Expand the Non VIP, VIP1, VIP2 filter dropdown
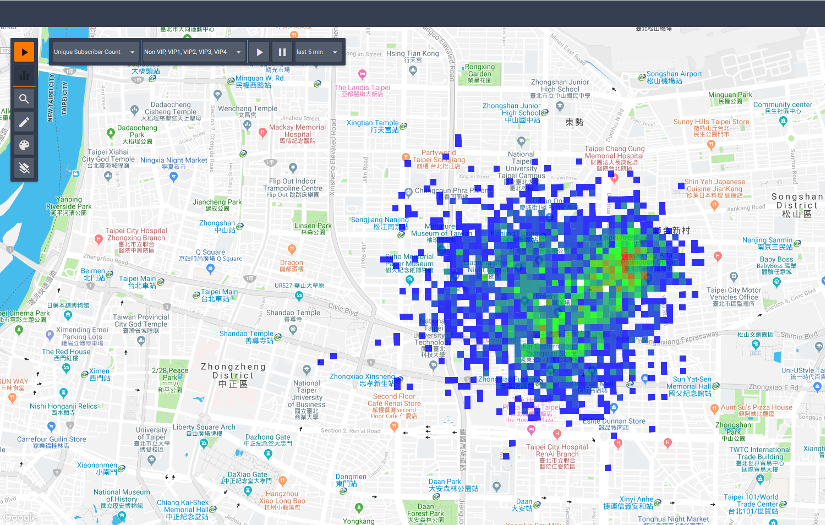This screenshot has height=525, width=825. pos(194,52)
